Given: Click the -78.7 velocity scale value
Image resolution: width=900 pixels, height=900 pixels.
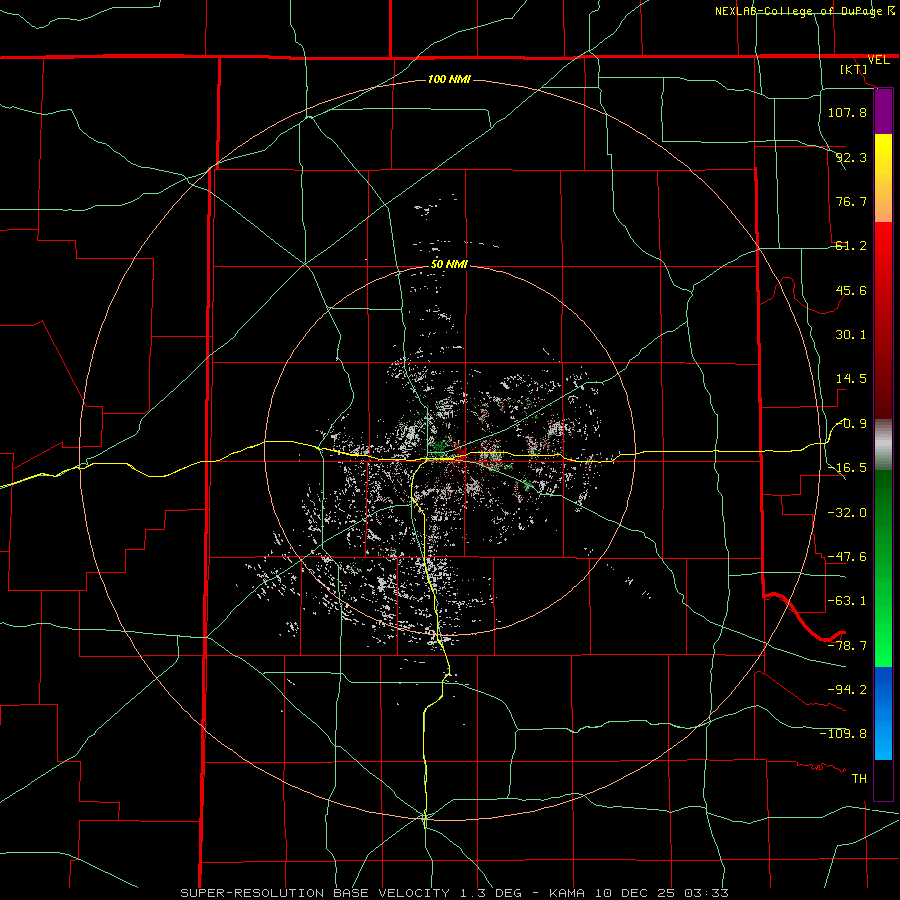Looking at the screenshot, I should tap(847, 646).
